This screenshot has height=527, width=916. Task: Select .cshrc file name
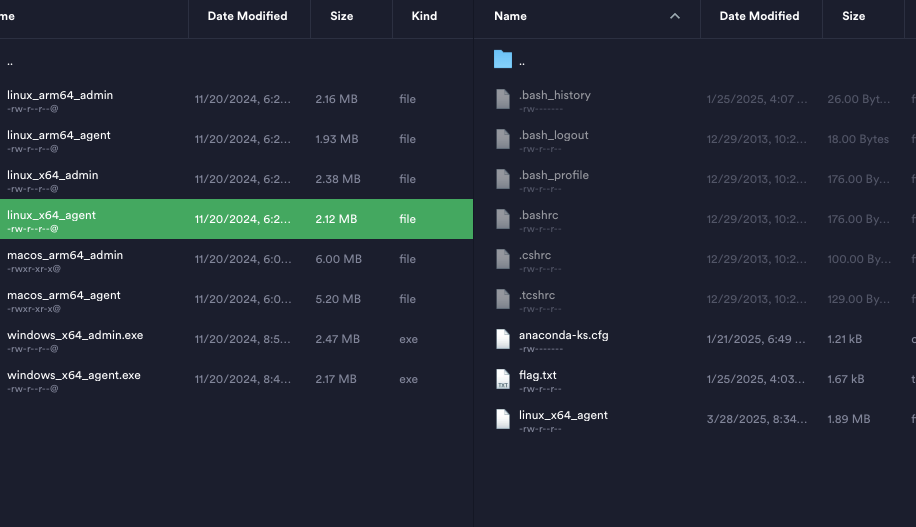[535, 255]
